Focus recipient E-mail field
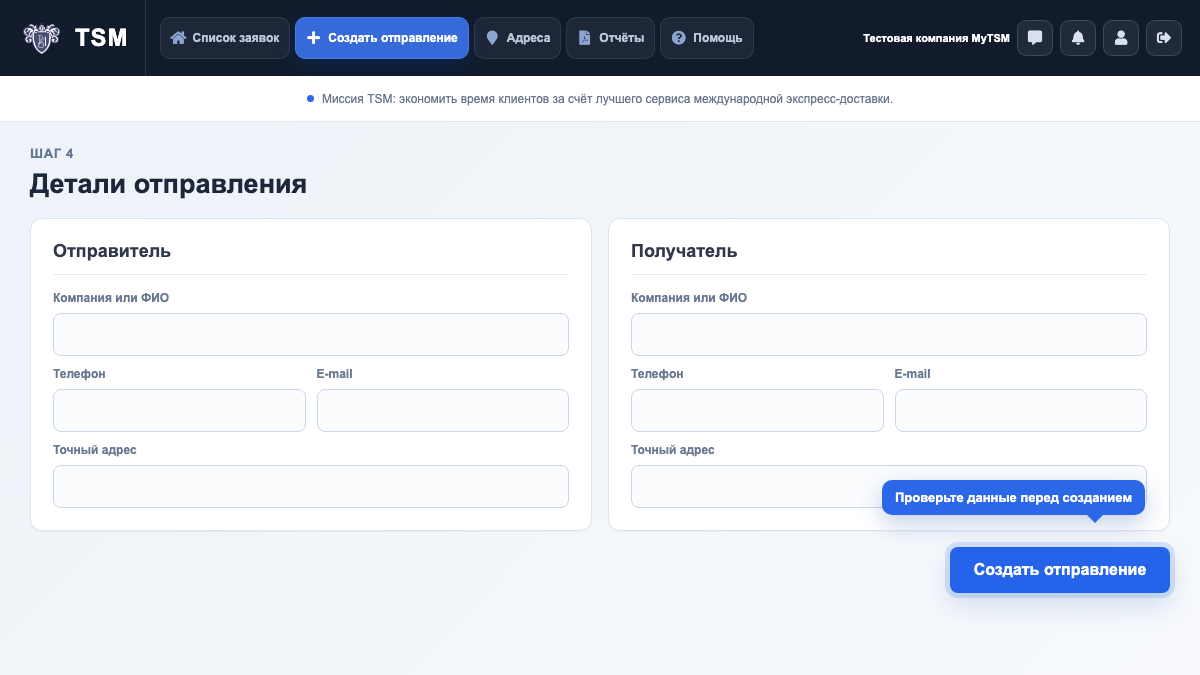 coord(1021,410)
